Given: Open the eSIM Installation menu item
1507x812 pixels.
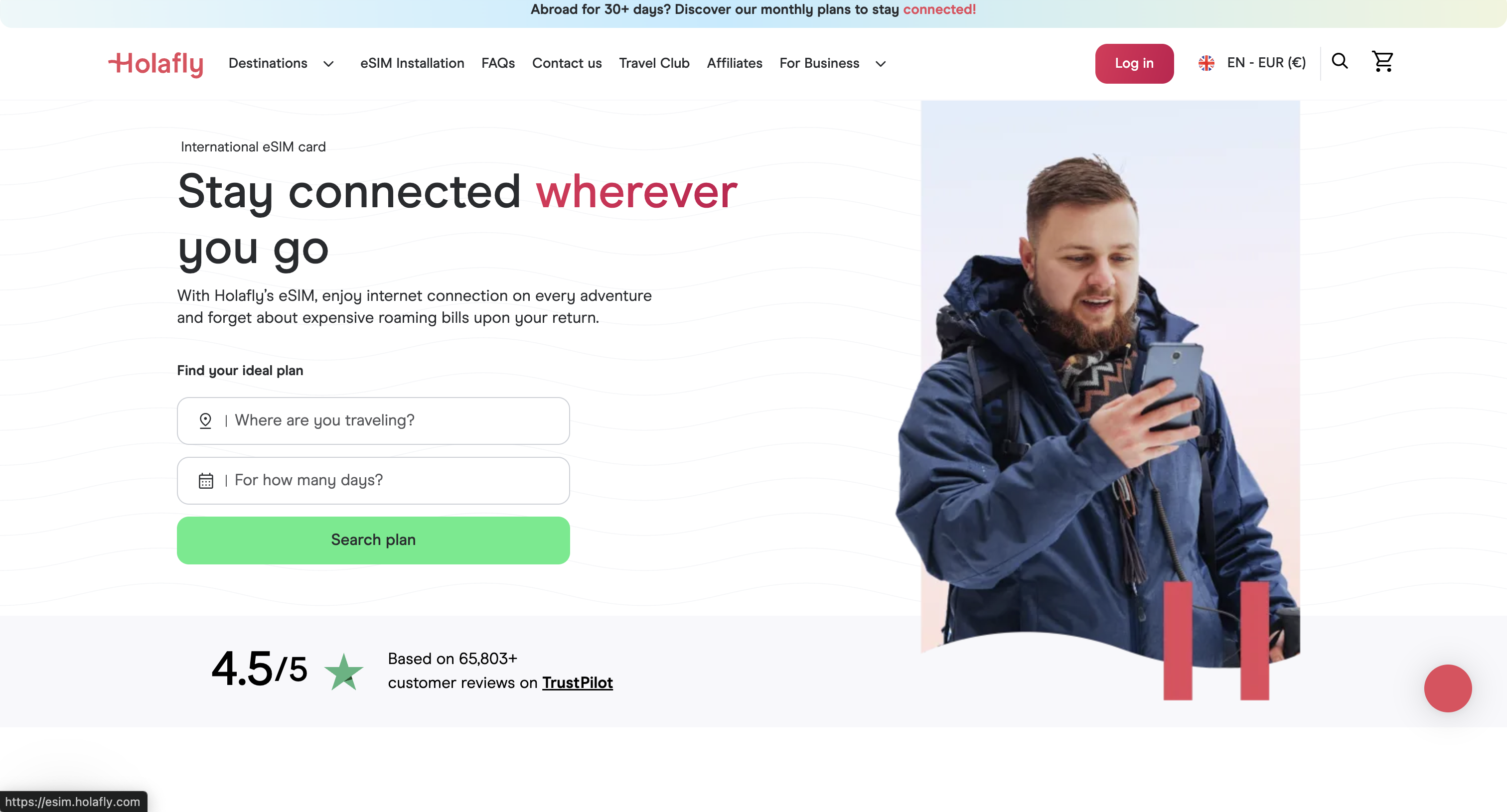Looking at the screenshot, I should click(412, 63).
